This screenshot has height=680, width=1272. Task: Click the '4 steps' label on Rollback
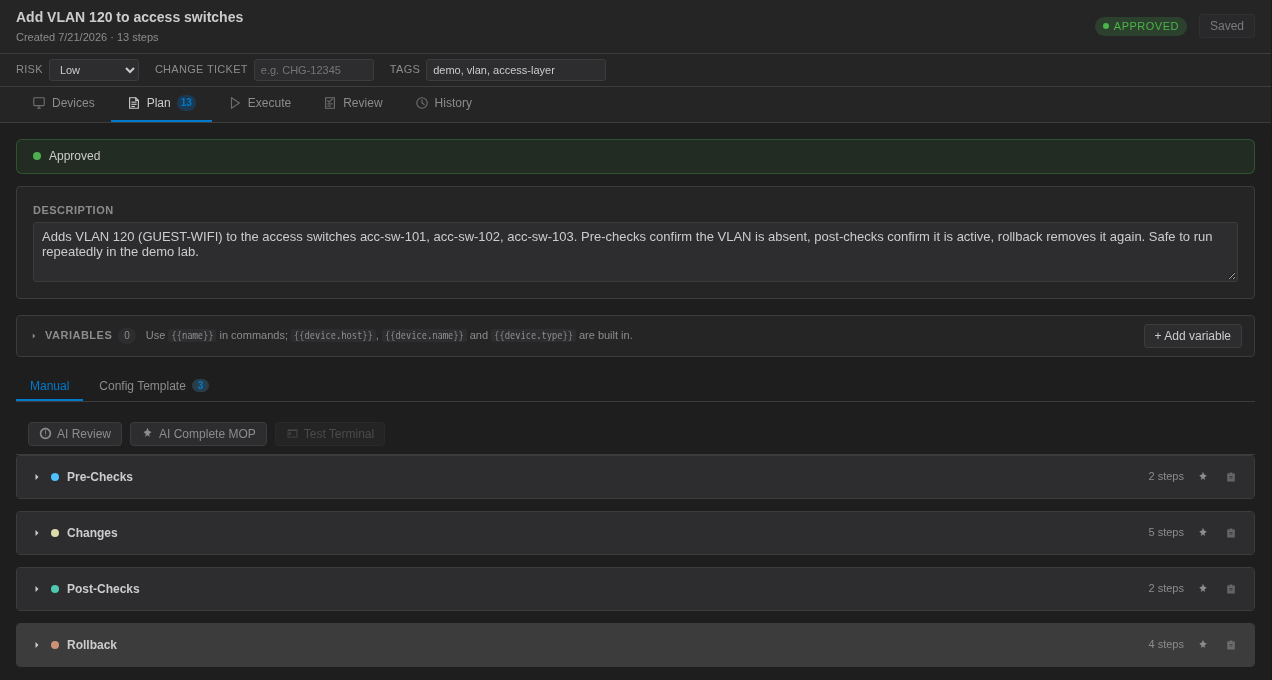coord(1166,644)
